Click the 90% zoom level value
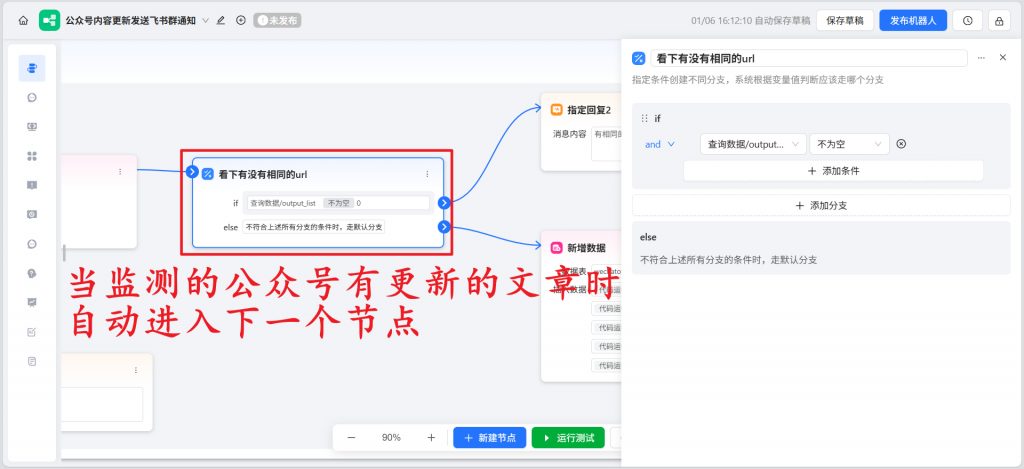This screenshot has width=1024, height=469. click(x=391, y=438)
